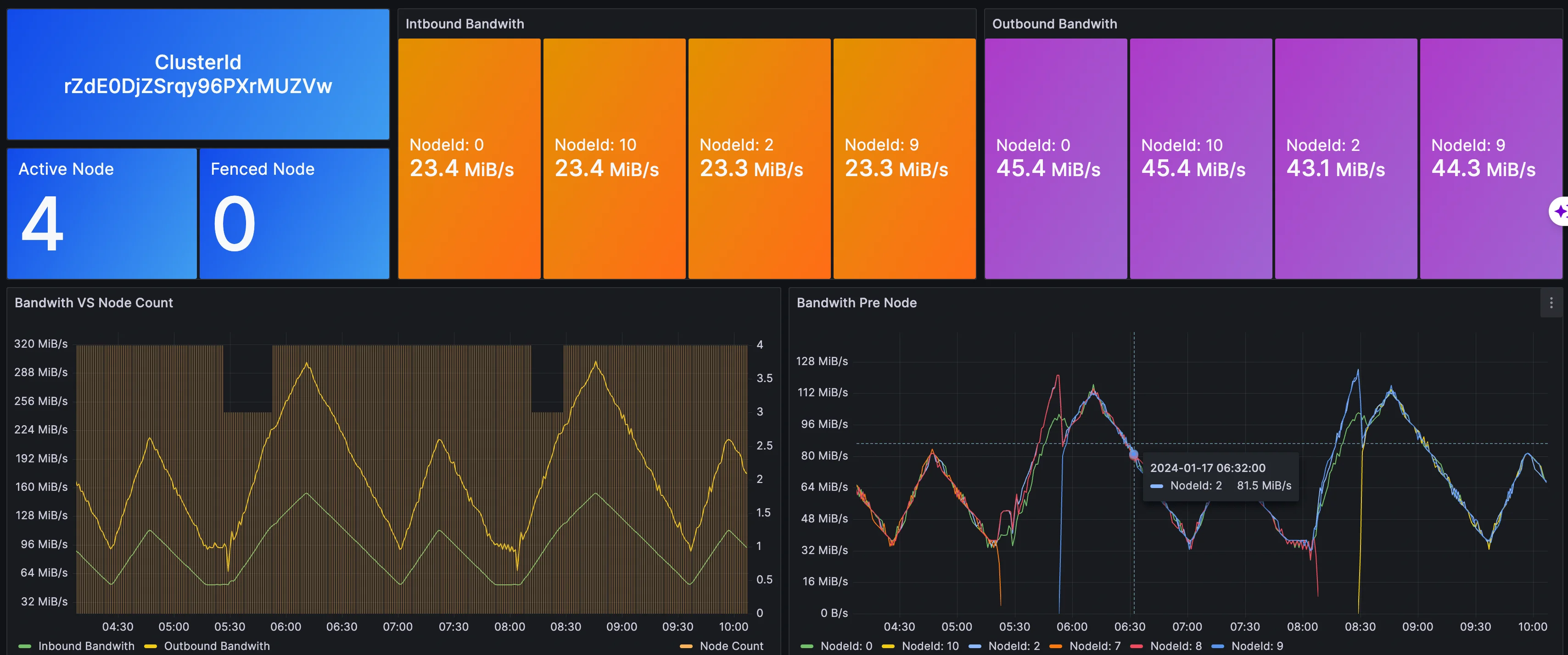
Task: Open the Bandwith VS Node Count title menu
Action: click(94, 303)
